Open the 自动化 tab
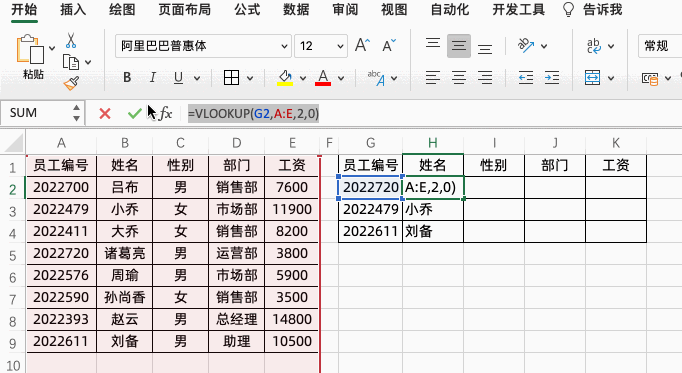 tap(450, 10)
